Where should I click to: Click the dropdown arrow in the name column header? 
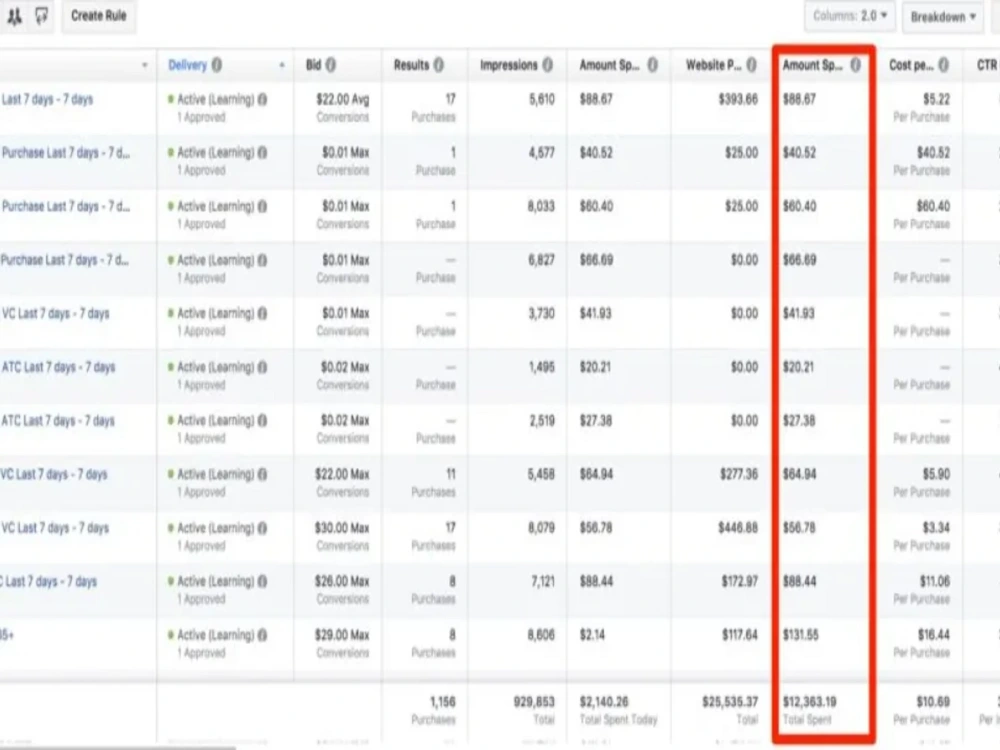145,65
